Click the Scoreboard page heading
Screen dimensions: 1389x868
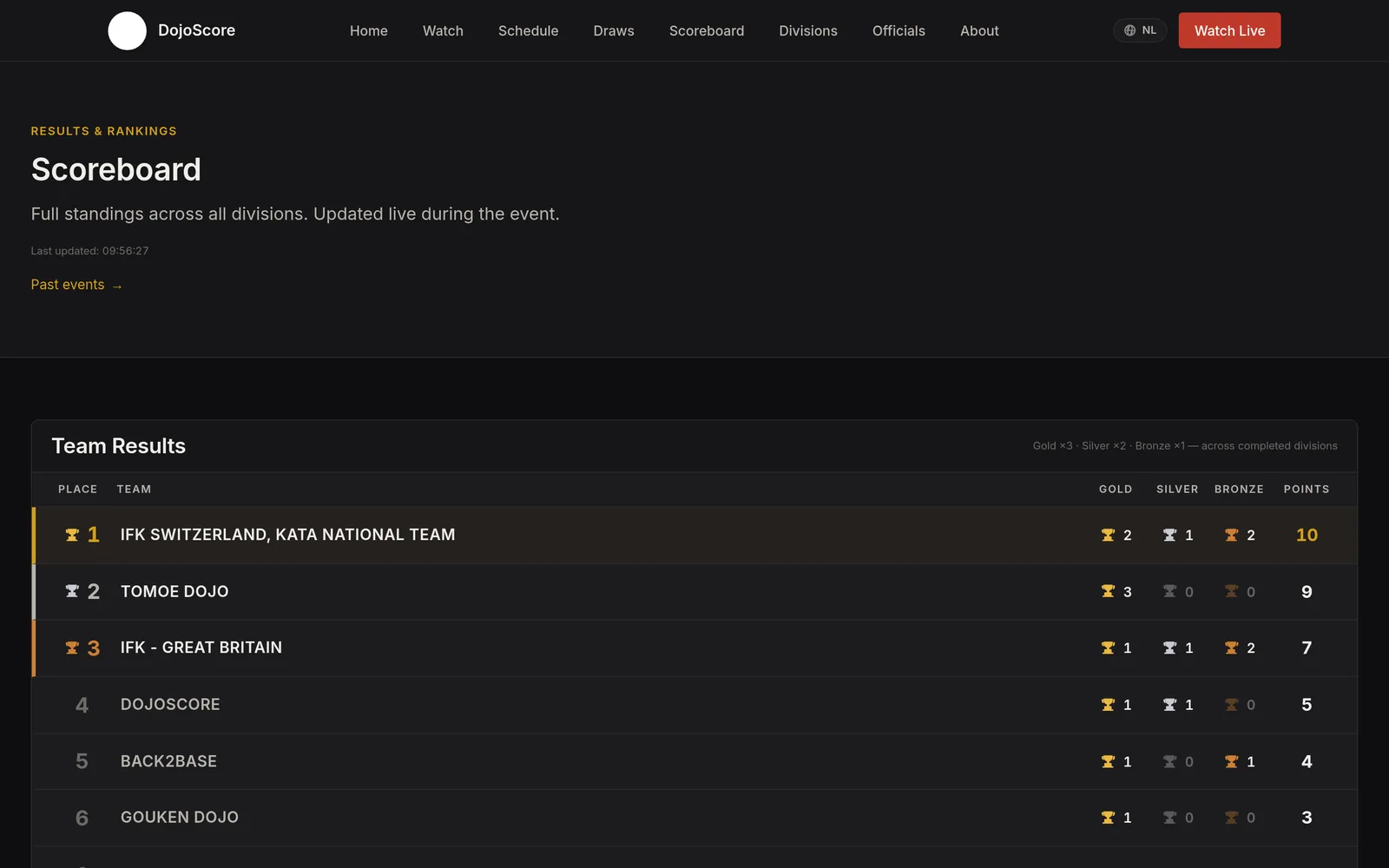pyautogui.click(x=116, y=169)
